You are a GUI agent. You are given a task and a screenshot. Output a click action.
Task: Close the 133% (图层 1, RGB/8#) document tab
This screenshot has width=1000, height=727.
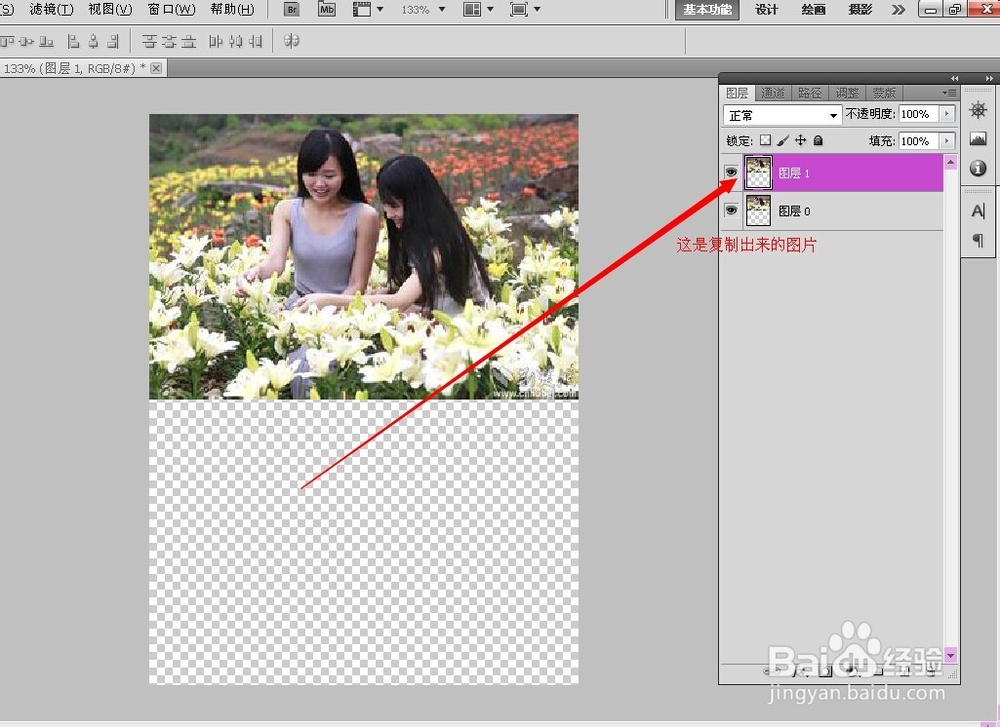point(156,68)
